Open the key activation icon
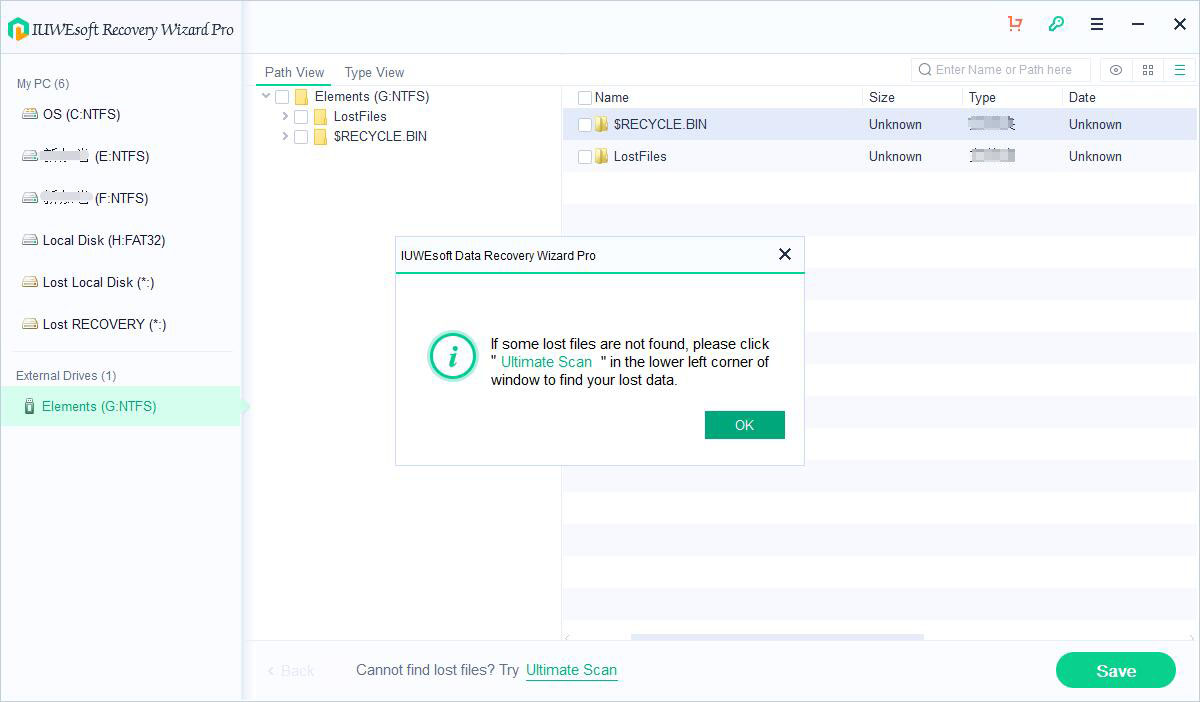Screen dimensions: 1200x702 pos(1056,24)
